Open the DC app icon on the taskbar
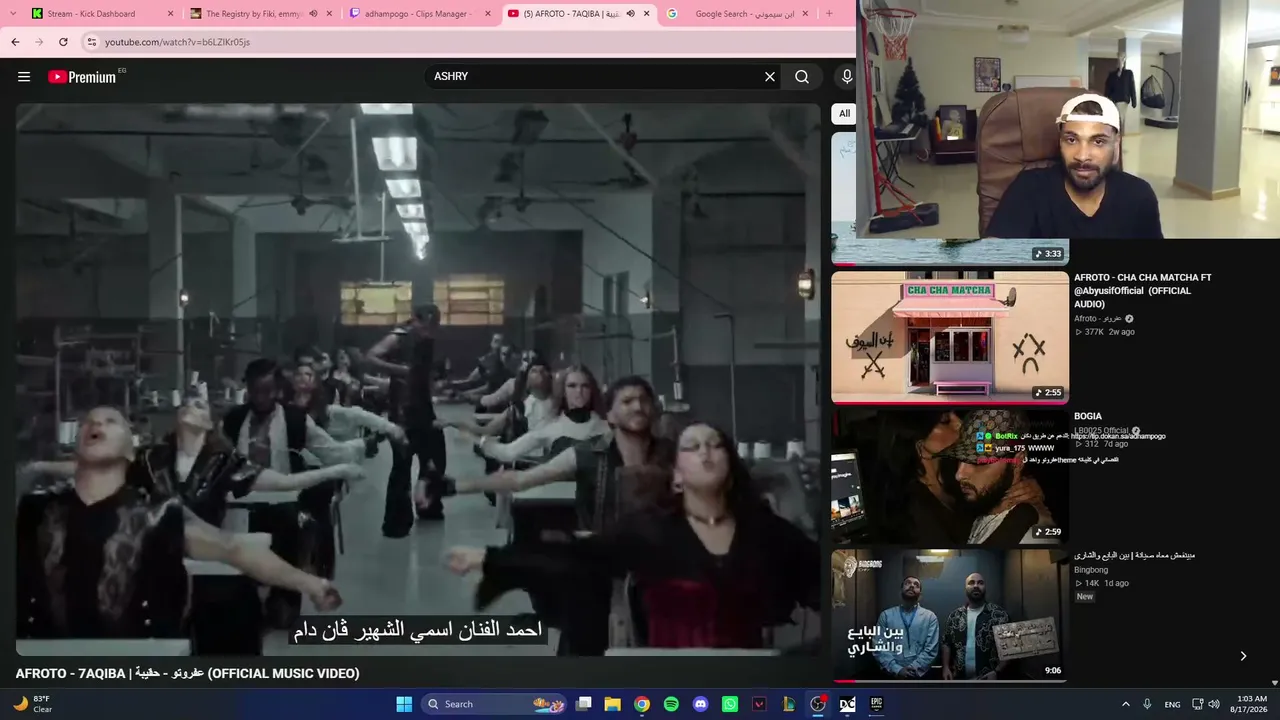Screen dimensions: 1280x720 coord(847,704)
